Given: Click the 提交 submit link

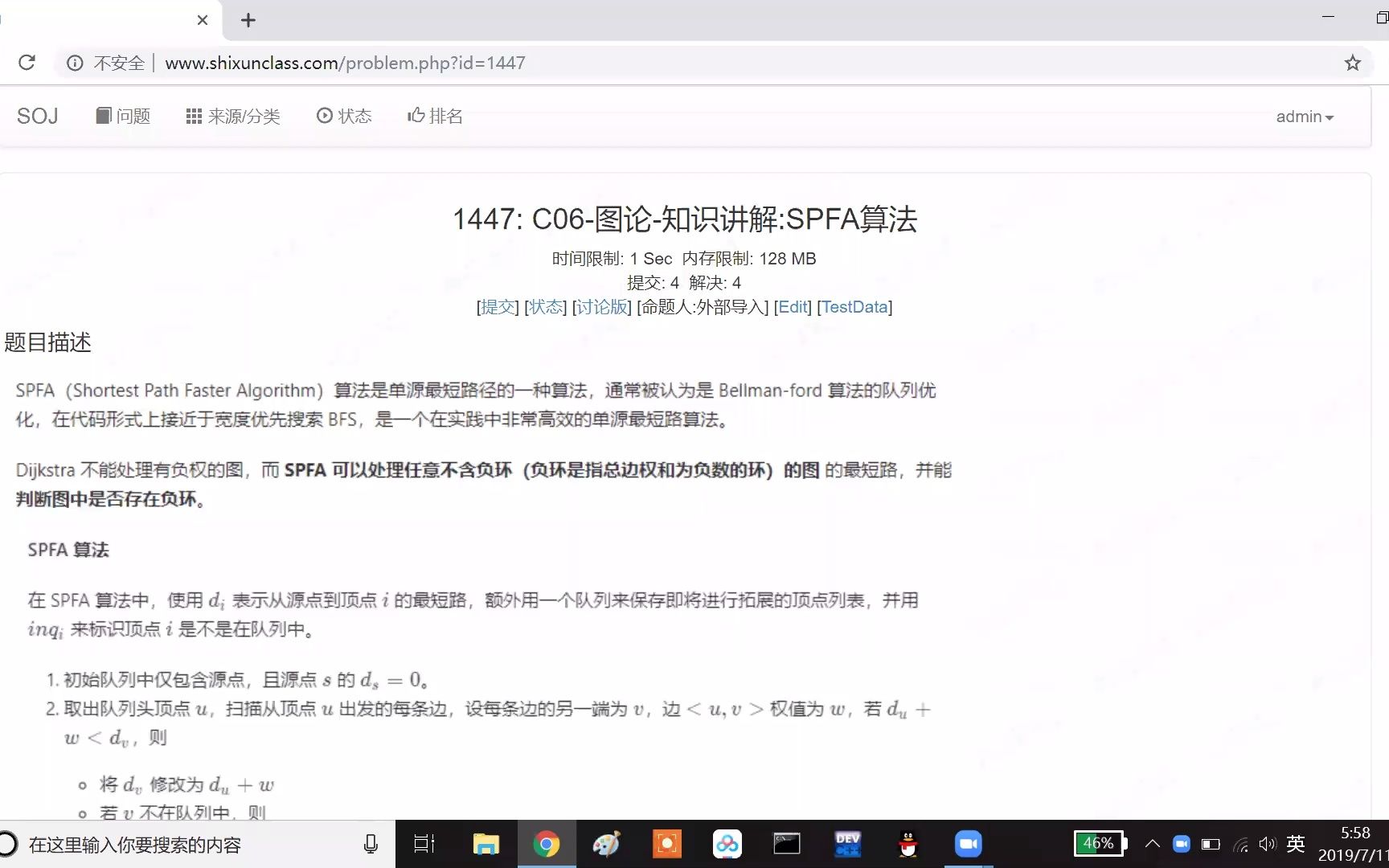Looking at the screenshot, I should click(x=498, y=307).
